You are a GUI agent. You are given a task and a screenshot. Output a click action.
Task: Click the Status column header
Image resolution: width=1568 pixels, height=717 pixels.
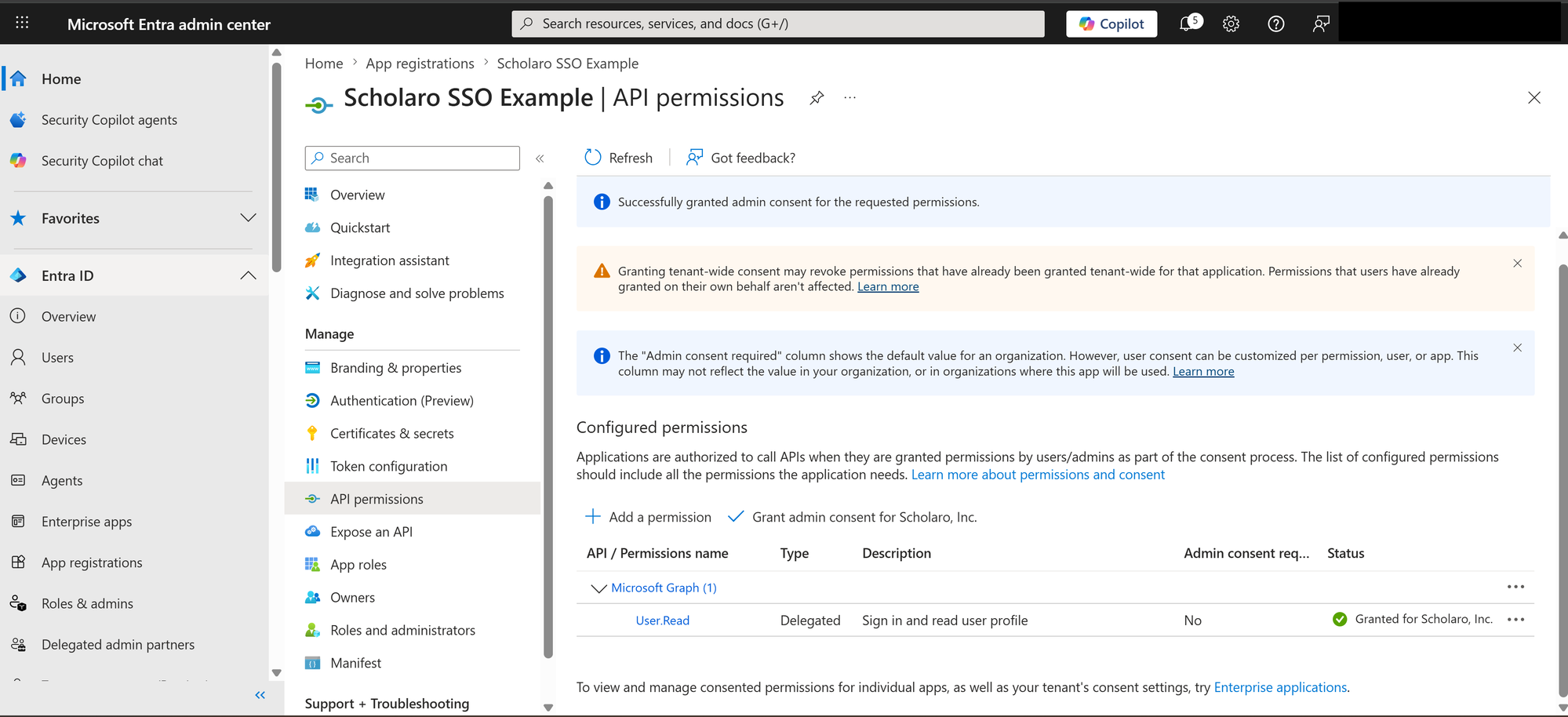(1345, 553)
